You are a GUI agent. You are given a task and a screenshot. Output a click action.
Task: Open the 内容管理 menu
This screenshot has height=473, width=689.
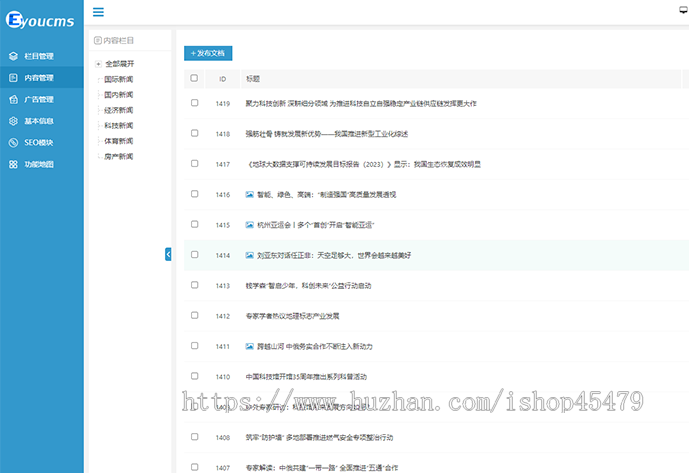[42, 77]
